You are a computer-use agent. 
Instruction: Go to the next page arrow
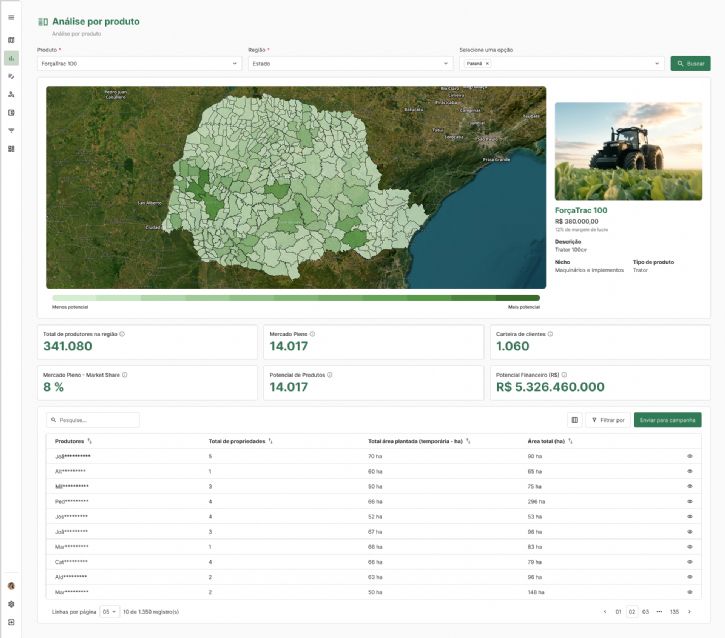tap(689, 612)
